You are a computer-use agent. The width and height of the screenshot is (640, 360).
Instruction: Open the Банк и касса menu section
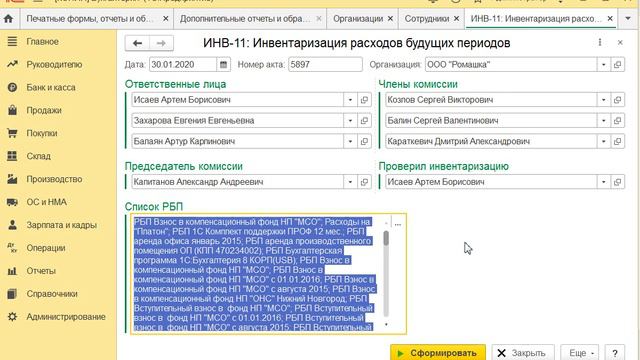(51, 87)
